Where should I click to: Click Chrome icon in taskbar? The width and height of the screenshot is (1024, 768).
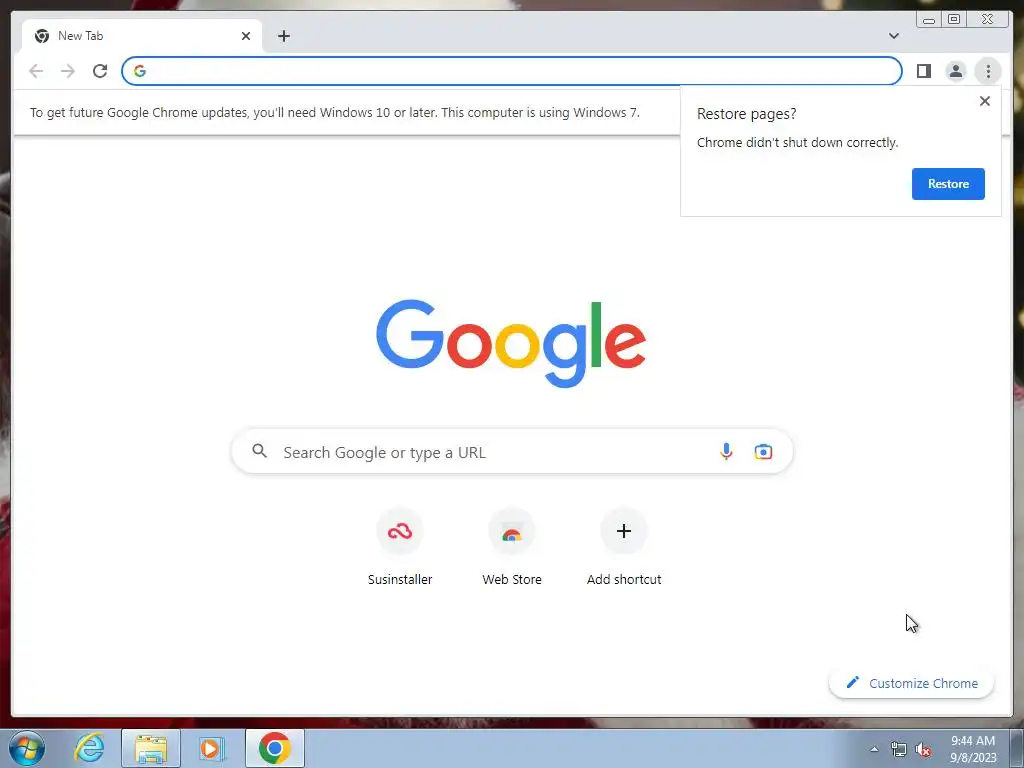click(x=274, y=748)
